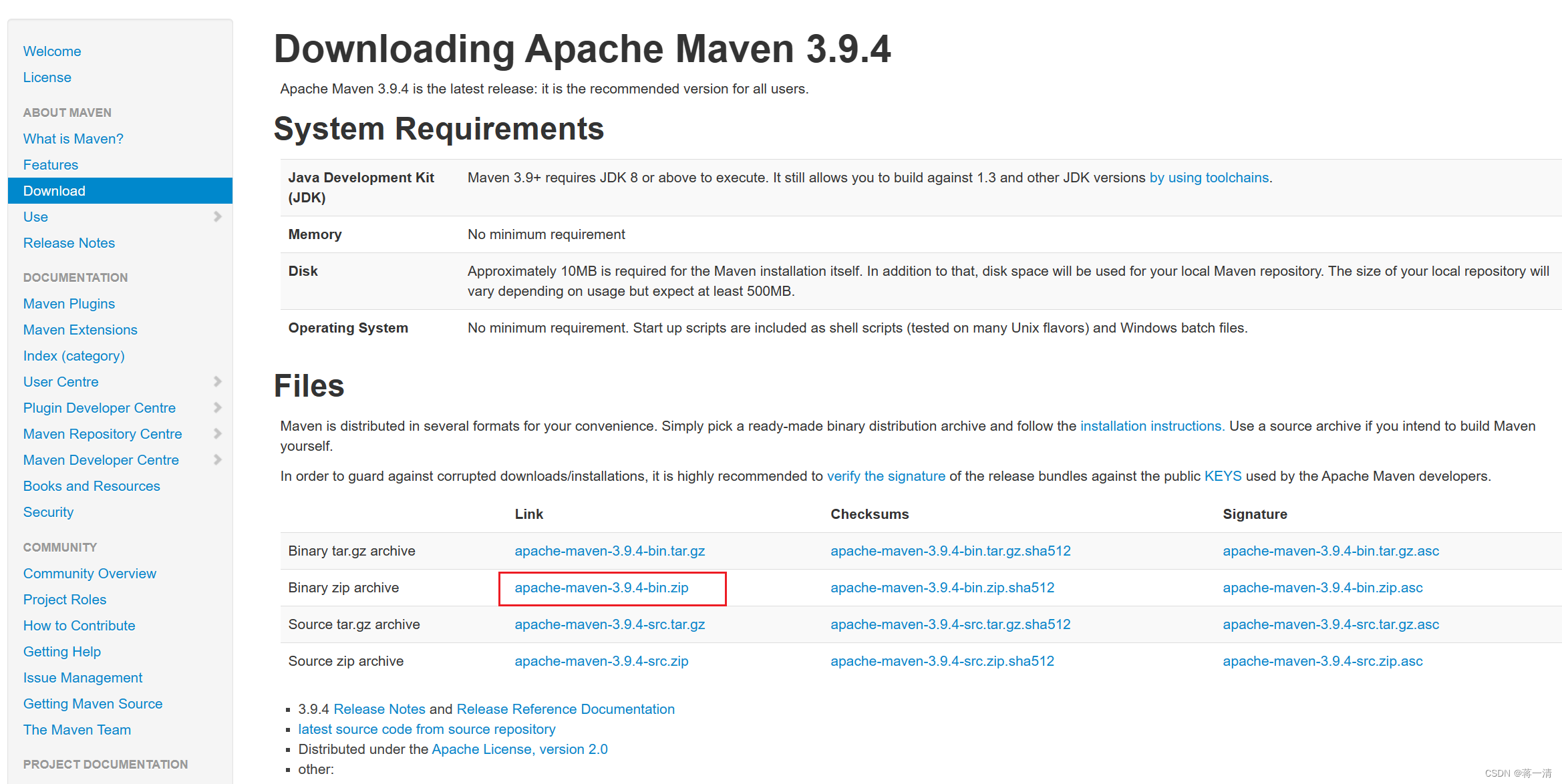Screen dimensions: 1562x784
Task: Navigate to the Welcome page
Action: pos(51,51)
